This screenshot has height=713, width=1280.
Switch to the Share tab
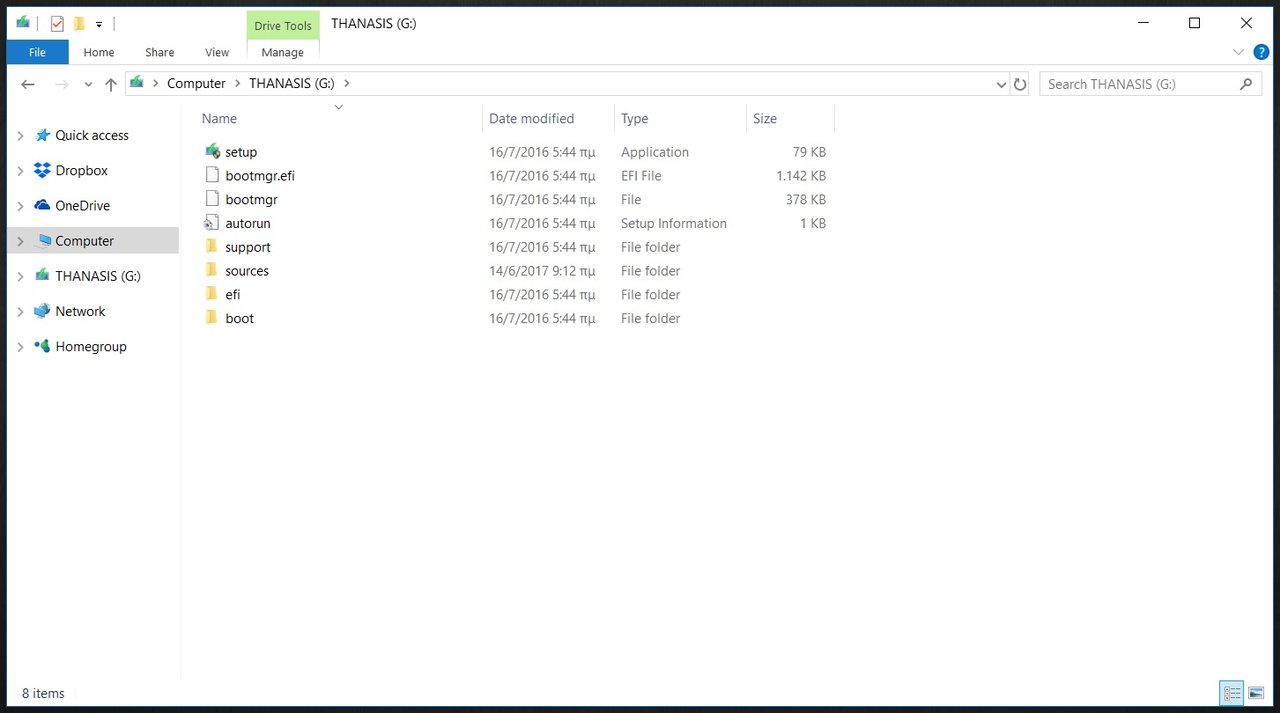[159, 52]
